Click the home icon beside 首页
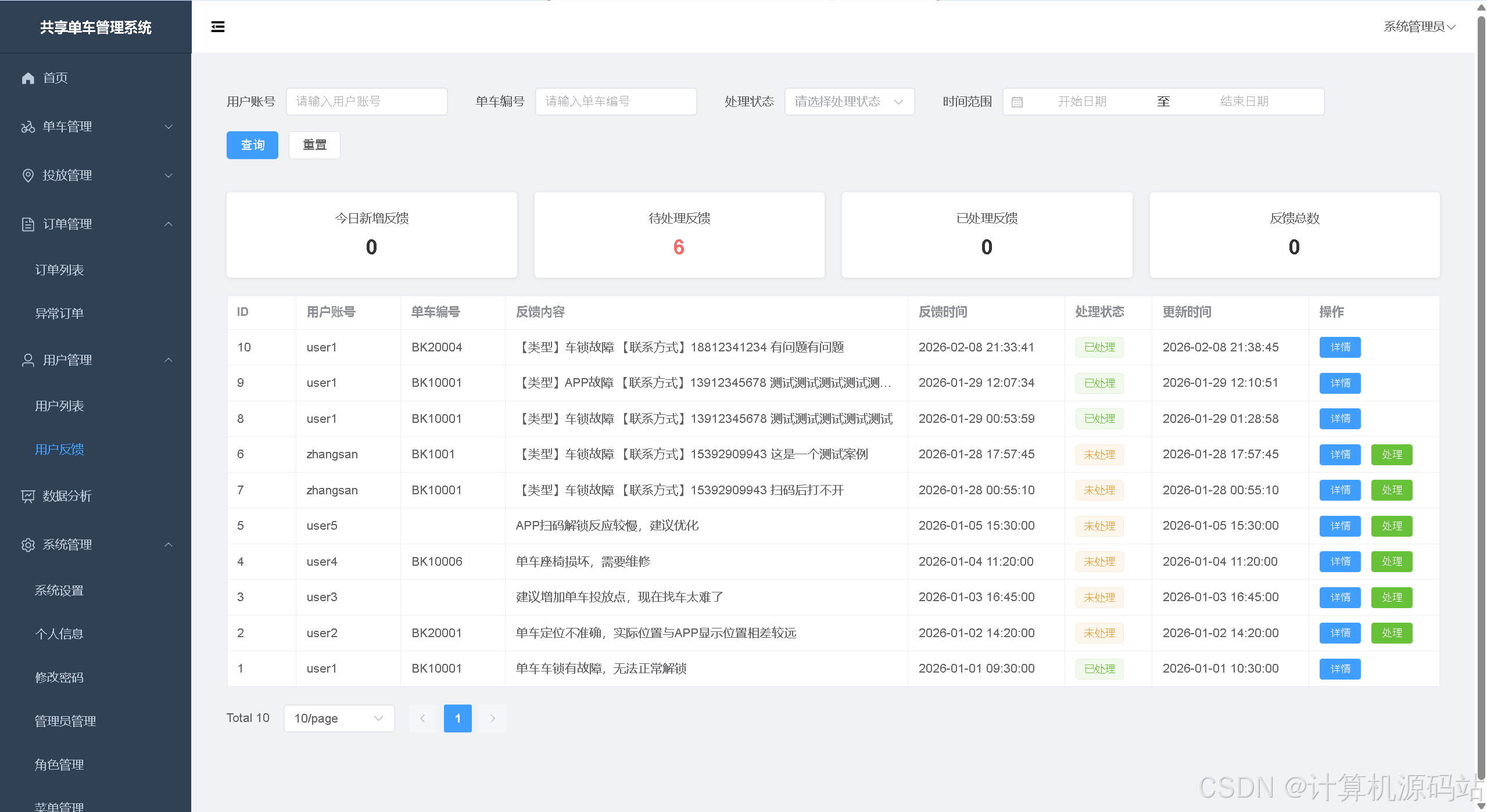This screenshot has width=1487, height=812. point(28,78)
